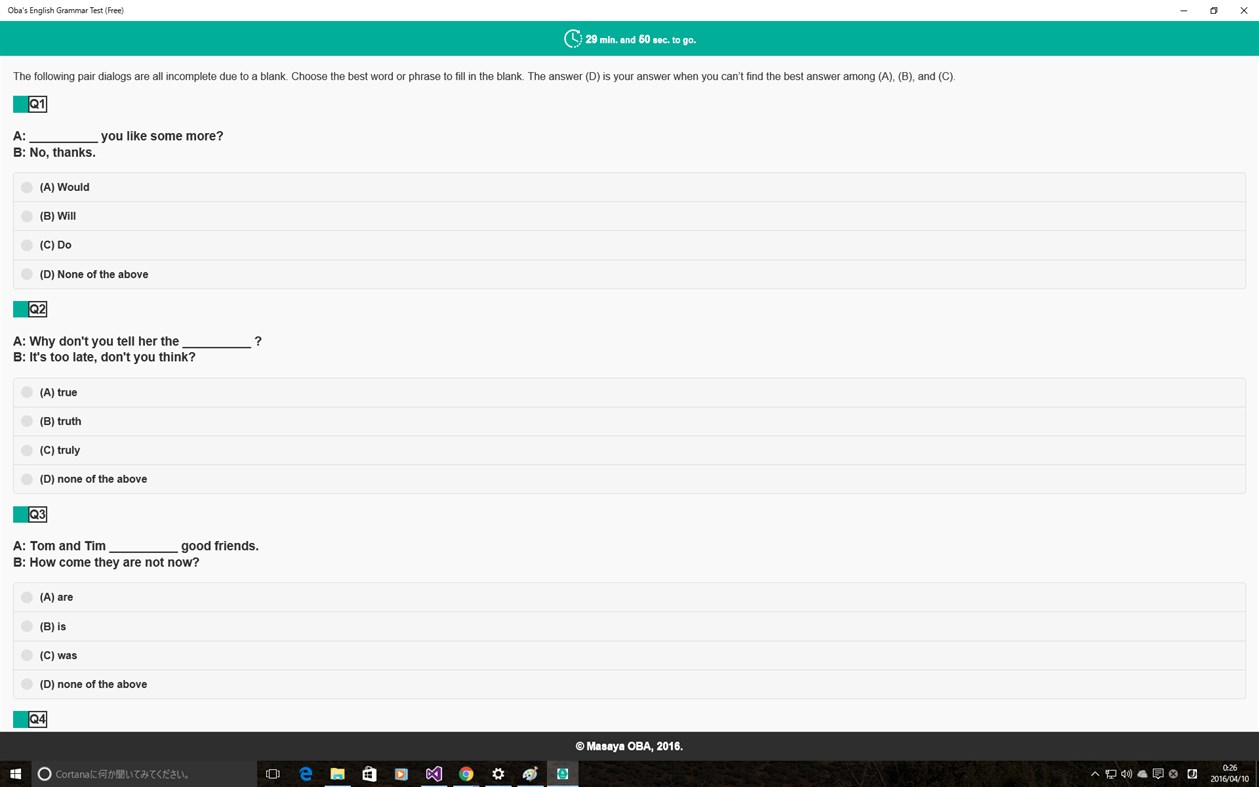Launch the Movies & TV app
The height and width of the screenshot is (787, 1259).
(401, 773)
